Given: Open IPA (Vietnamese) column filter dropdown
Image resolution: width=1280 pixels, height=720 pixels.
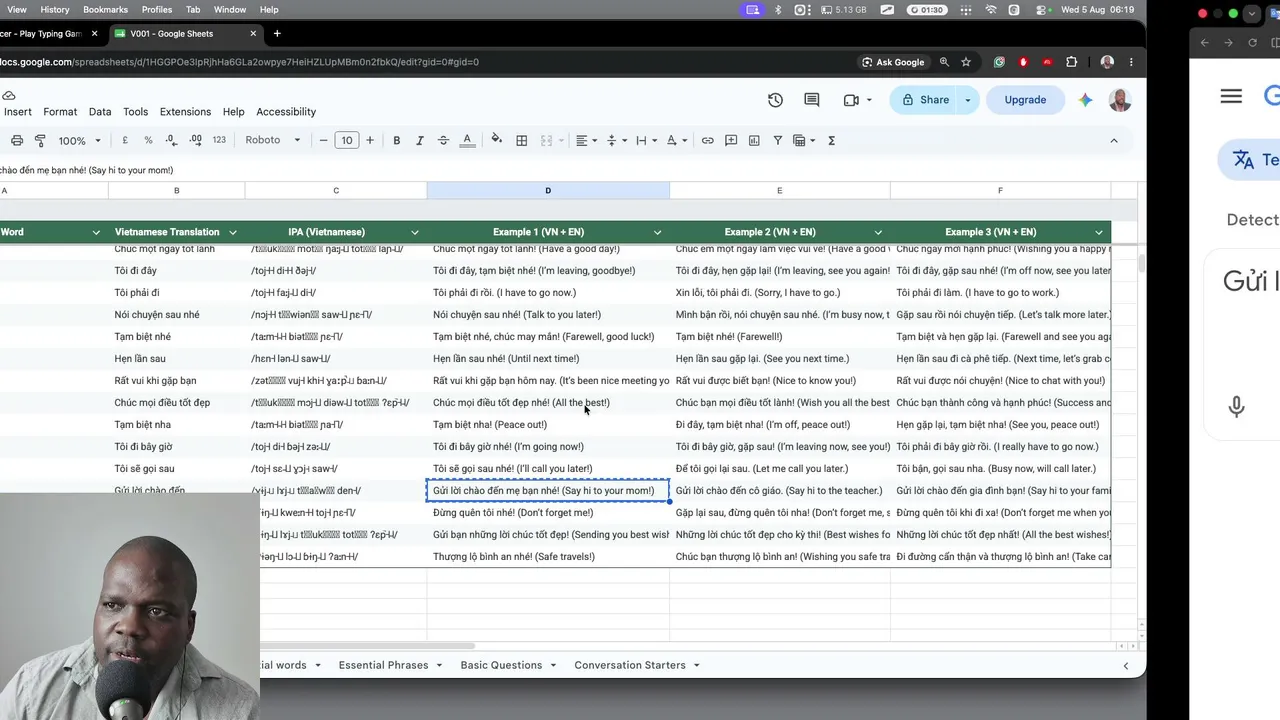Looking at the screenshot, I should click(x=415, y=232).
